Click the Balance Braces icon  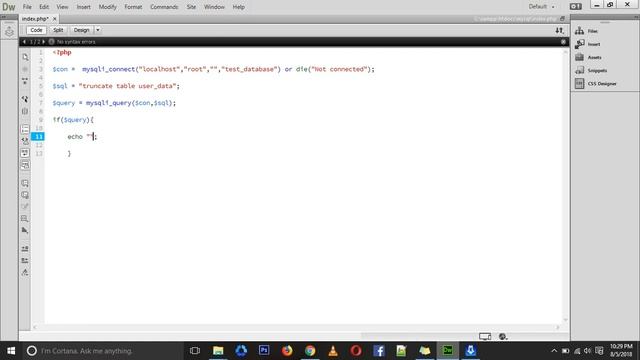[x=25, y=111]
